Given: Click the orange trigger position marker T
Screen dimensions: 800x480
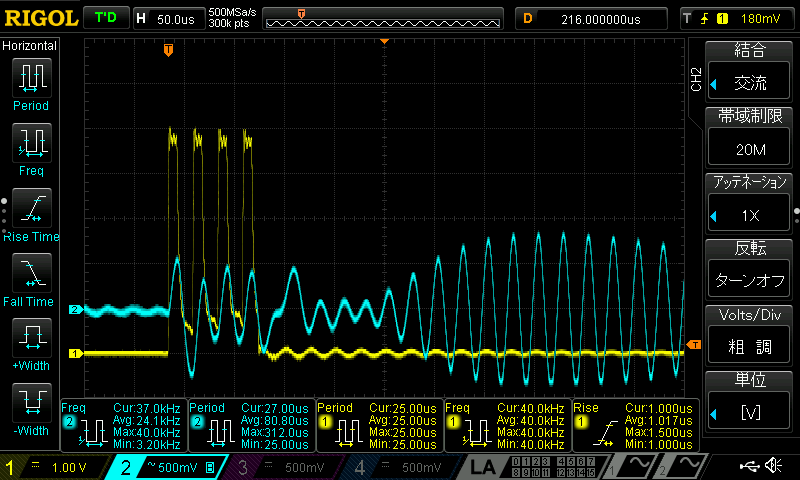Looking at the screenshot, I should click(x=168, y=49).
